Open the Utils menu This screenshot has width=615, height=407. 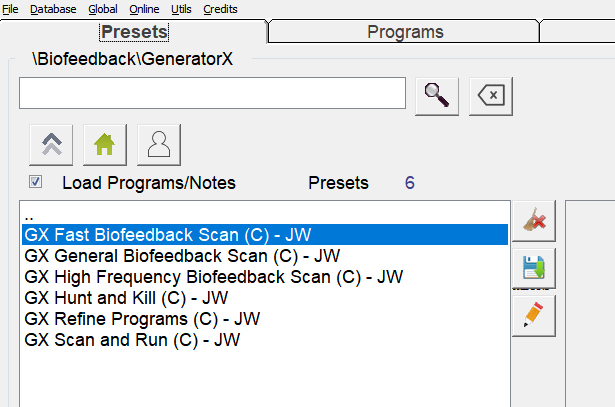(x=181, y=9)
